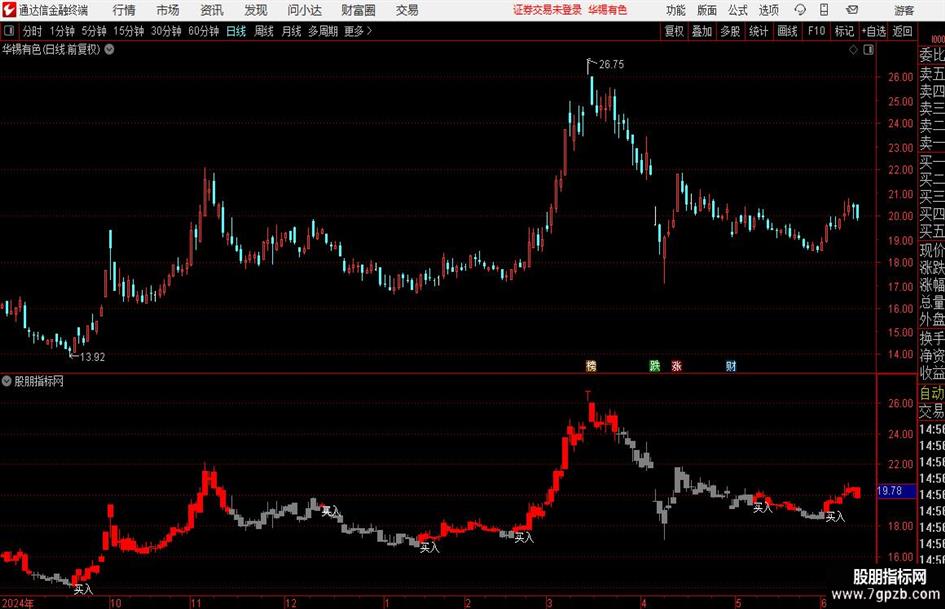
Task: Open the 功能 menu
Action: [x=676, y=10]
